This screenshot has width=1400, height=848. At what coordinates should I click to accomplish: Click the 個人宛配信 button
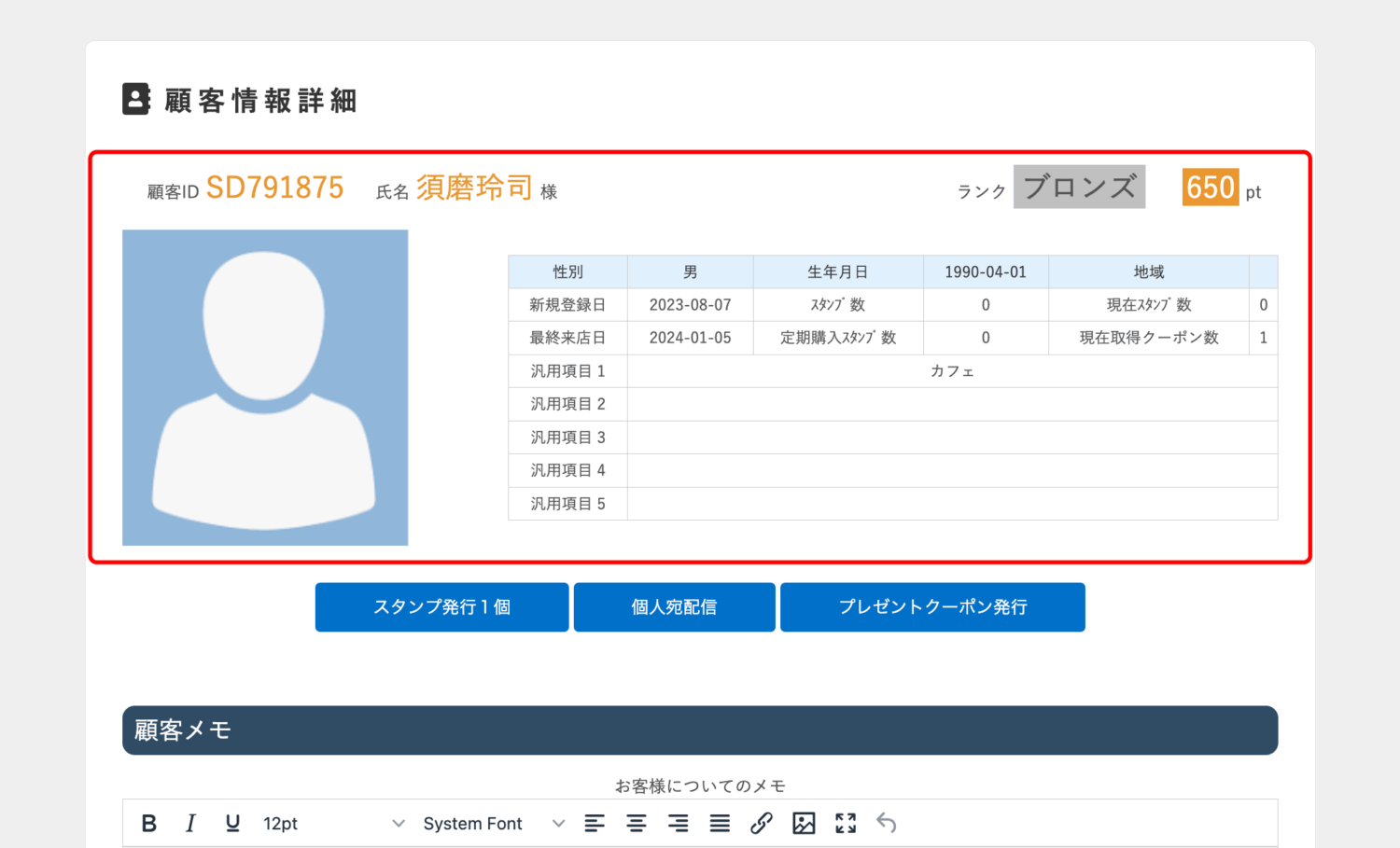pos(674,606)
